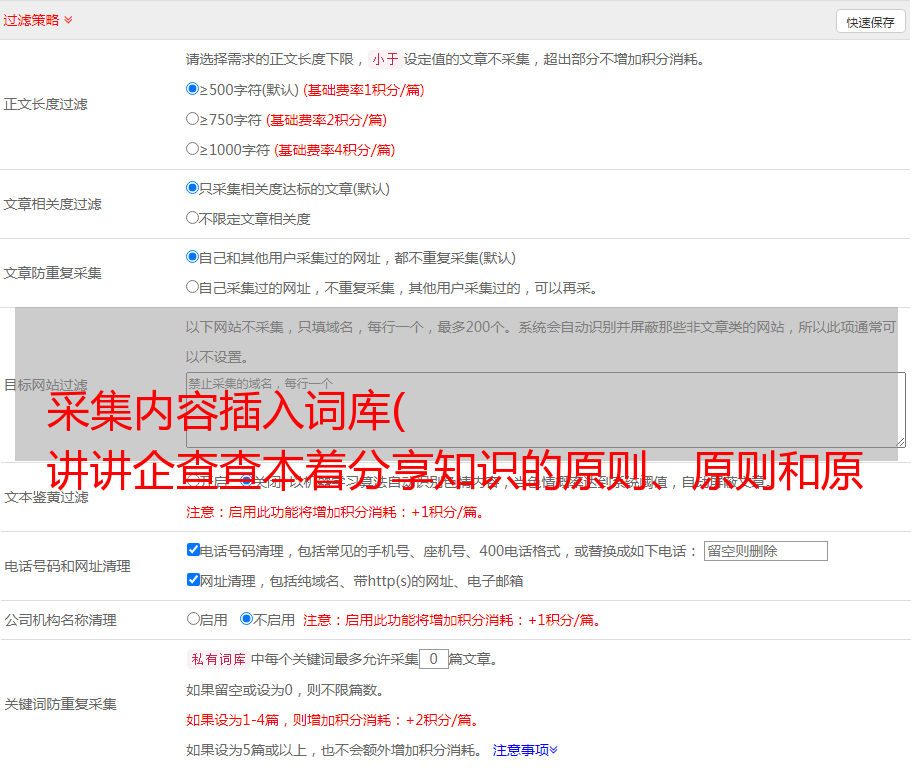Click the article count field showing 0

[433, 659]
